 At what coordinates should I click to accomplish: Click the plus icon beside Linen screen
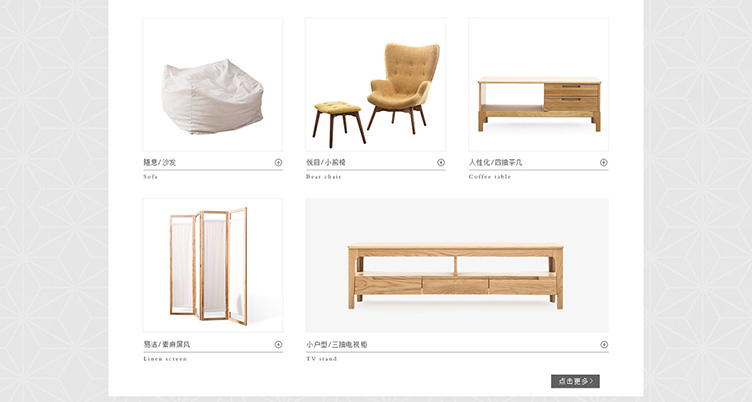pos(278,344)
